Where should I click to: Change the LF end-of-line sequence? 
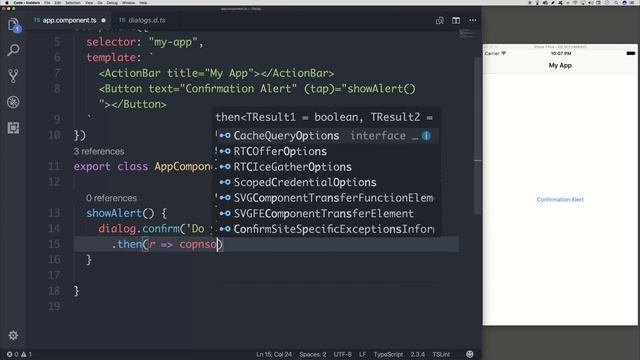[362, 354]
